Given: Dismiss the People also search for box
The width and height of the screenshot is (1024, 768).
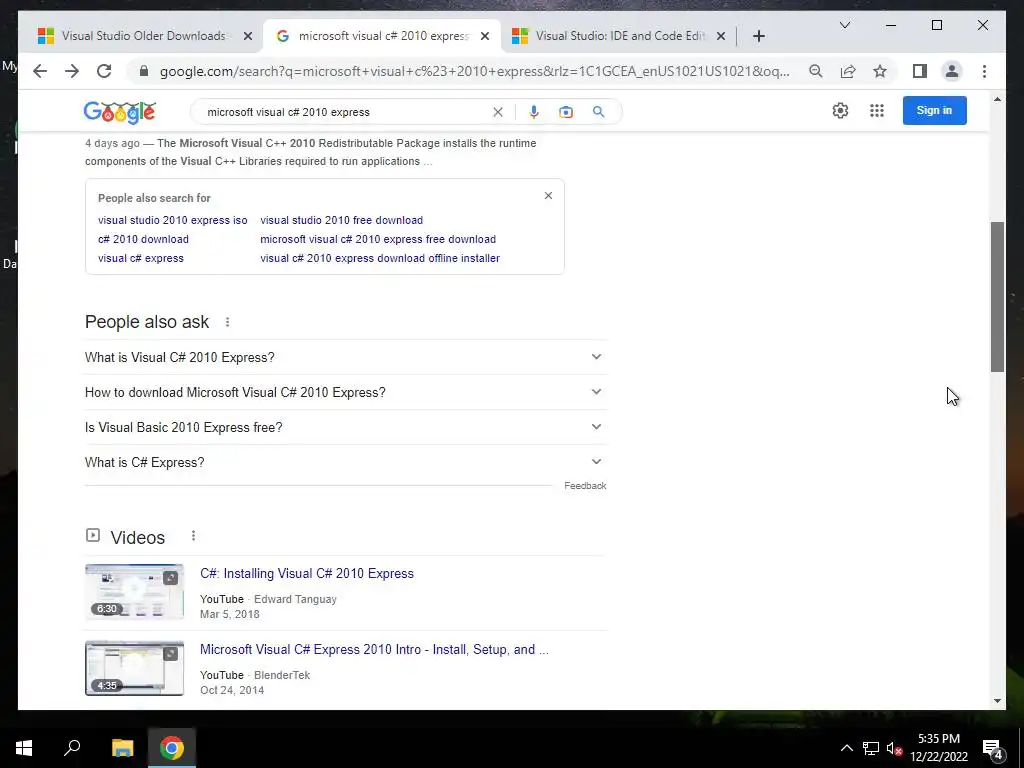Looking at the screenshot, I should [548, 195].
